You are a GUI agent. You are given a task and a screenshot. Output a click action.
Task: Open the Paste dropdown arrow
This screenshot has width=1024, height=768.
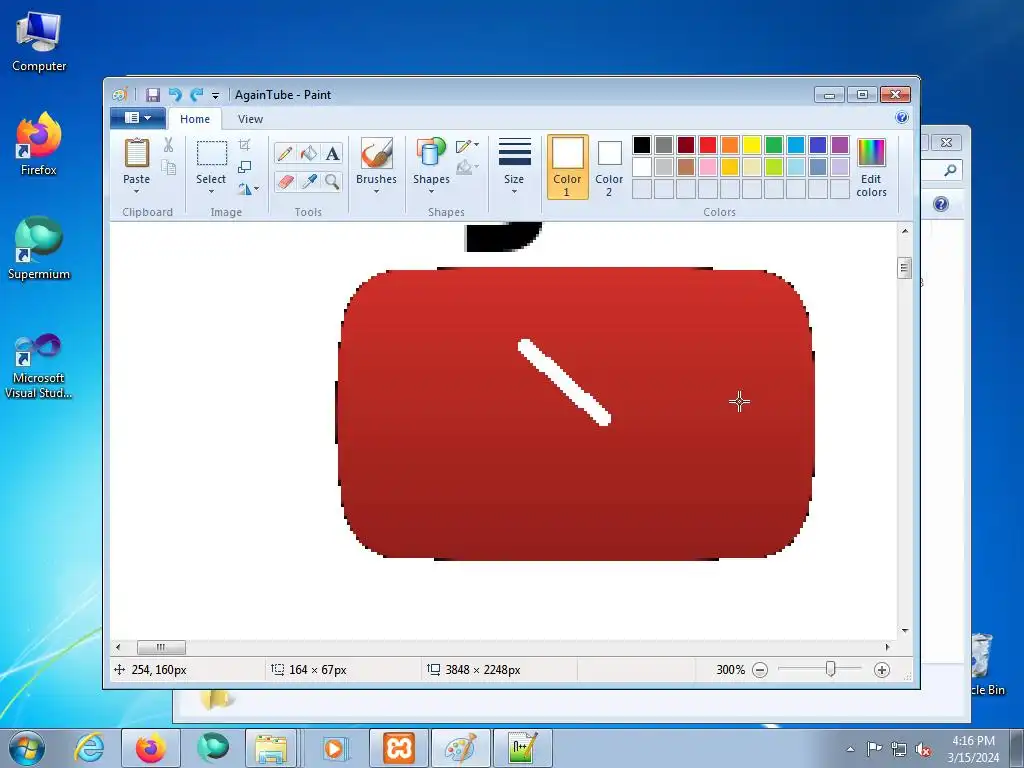point(136,191)
